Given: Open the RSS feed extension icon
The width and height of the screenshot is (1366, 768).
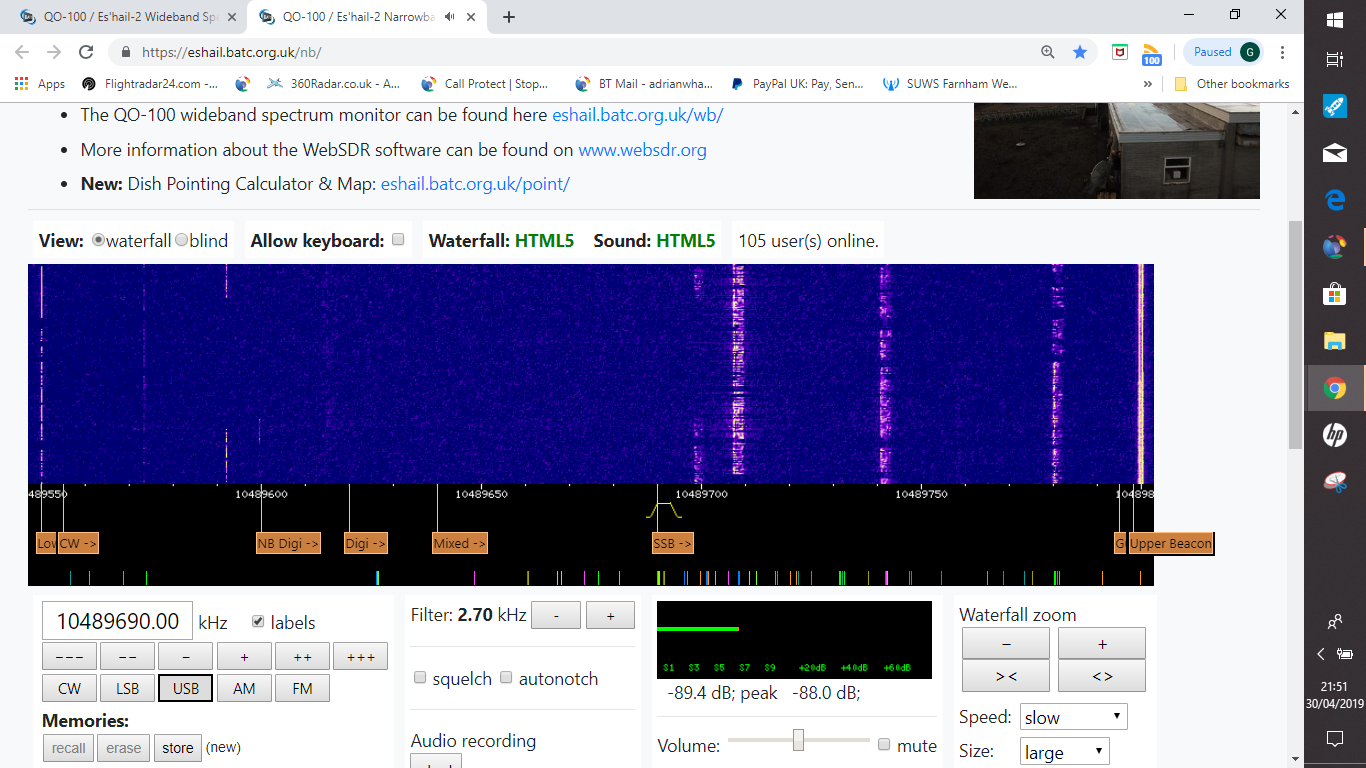Looking at the screenshot, I should (x=1151, y=54).
